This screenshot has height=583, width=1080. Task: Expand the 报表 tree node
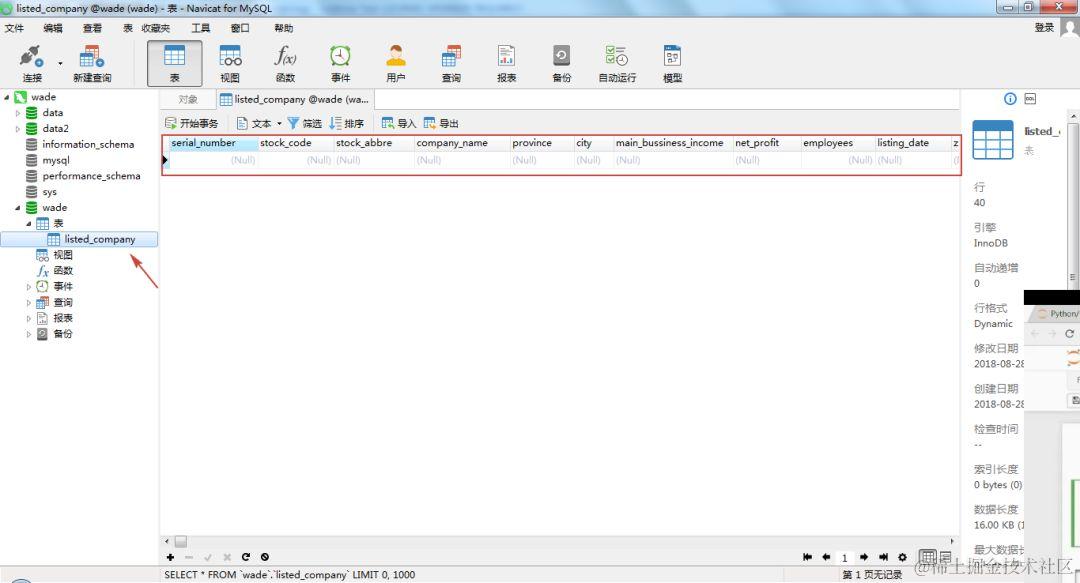pyautogui.click(x=29, y=318)
